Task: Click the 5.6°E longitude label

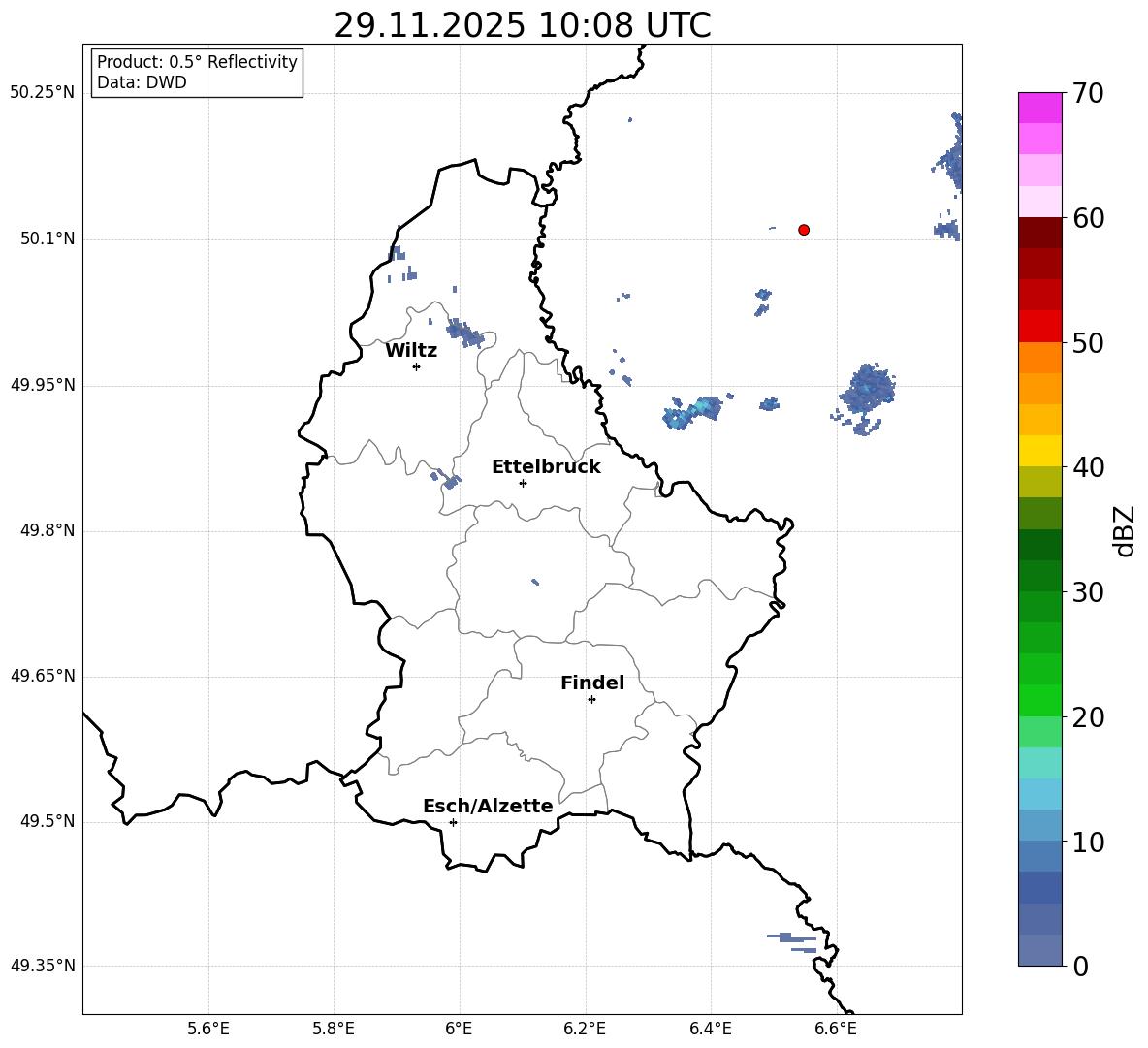Action: pyautogui.click(x=208, y=1029)
